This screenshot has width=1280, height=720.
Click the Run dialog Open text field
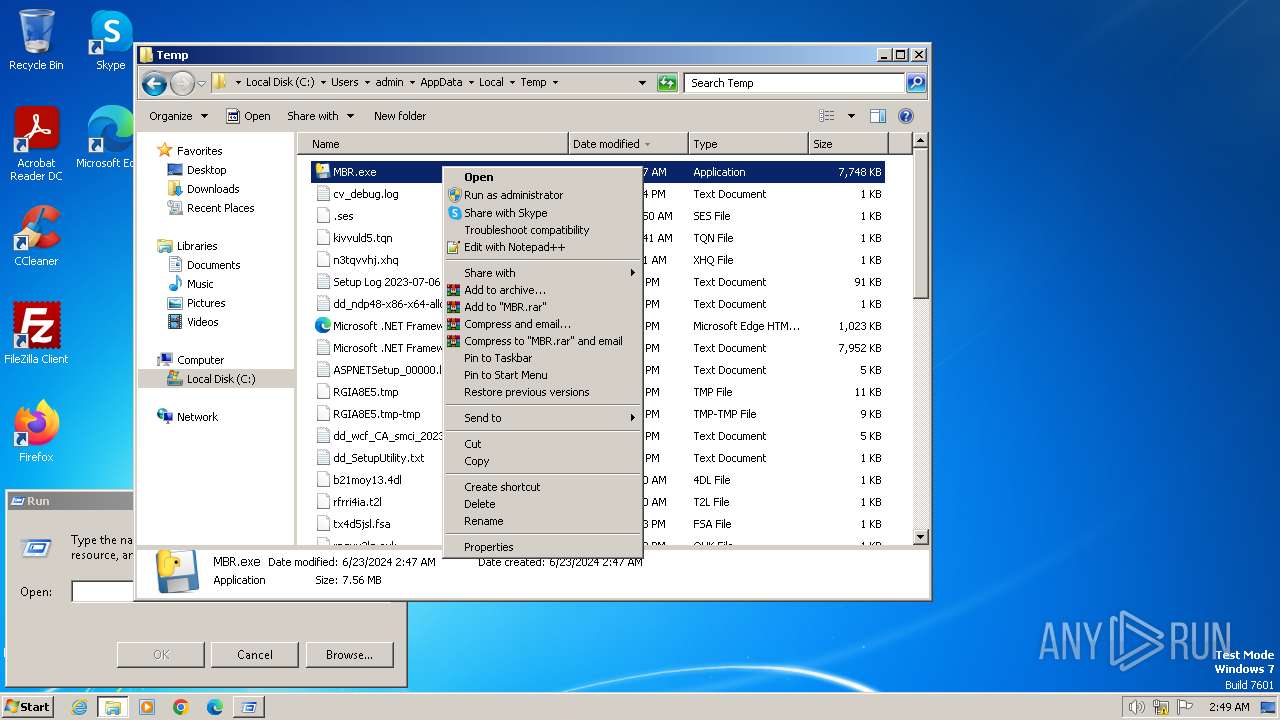click(102, 592)
